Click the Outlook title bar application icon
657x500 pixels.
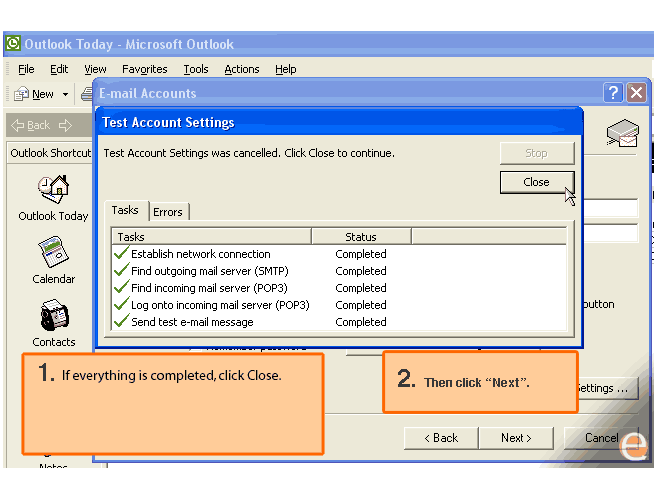[x=13, y=43]
